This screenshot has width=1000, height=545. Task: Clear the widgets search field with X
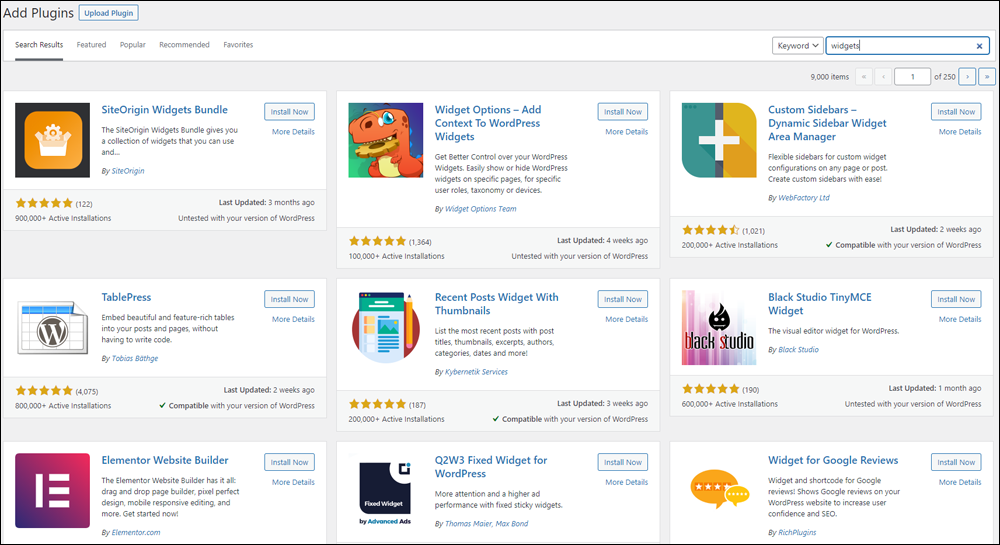[979, 46]
